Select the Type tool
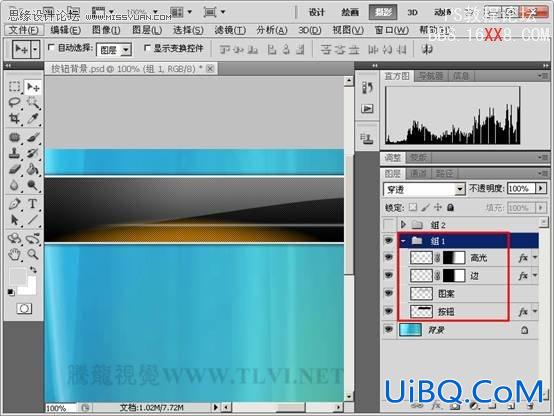Image resolution: width=554 pixels, height=416 pixels. [x=33, y=204]
